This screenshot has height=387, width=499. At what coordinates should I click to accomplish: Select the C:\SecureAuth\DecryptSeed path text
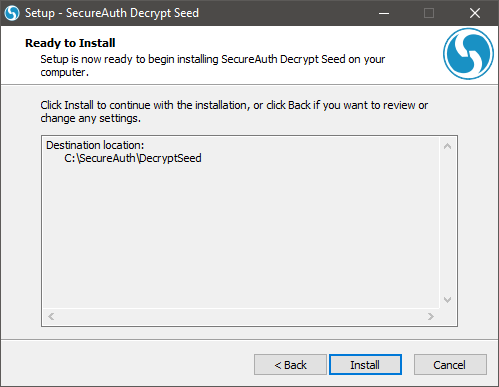(133, 158)
